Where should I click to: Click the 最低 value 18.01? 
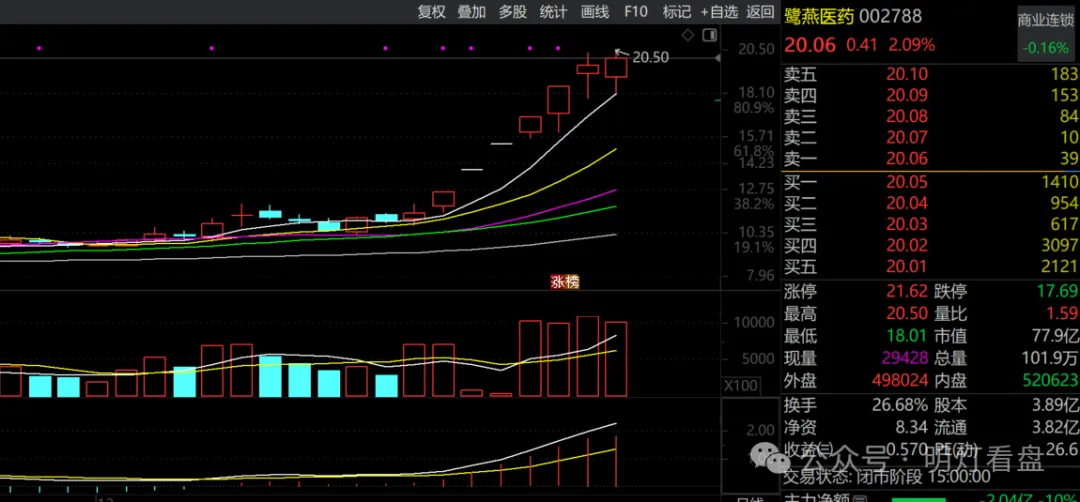point(906,335)
